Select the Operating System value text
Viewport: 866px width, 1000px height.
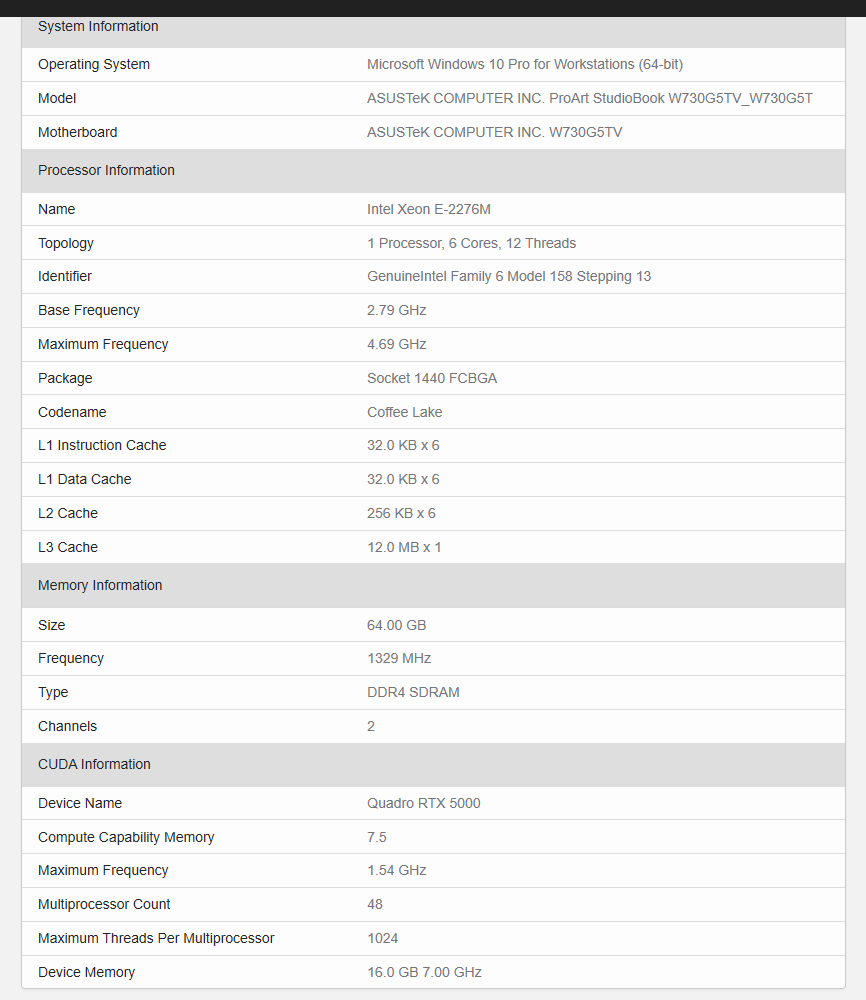coord(524,64)
